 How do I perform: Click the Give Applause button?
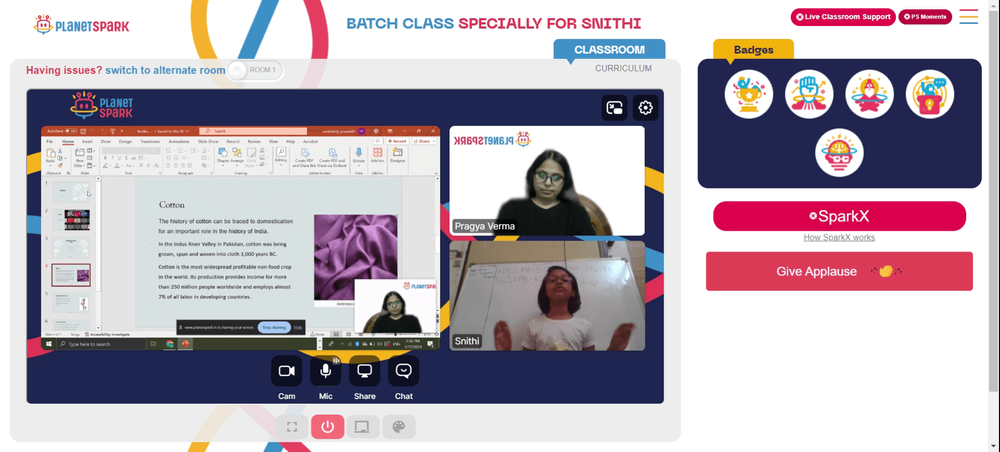pos(839,271)
